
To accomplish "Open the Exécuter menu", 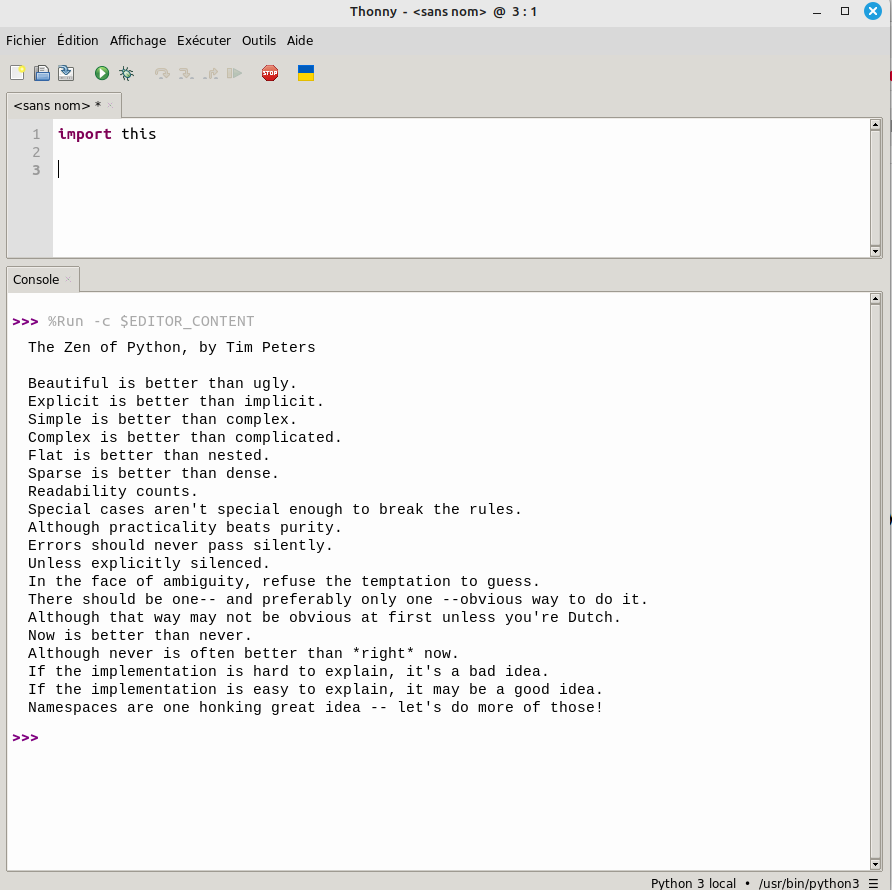I will (204, 41).
